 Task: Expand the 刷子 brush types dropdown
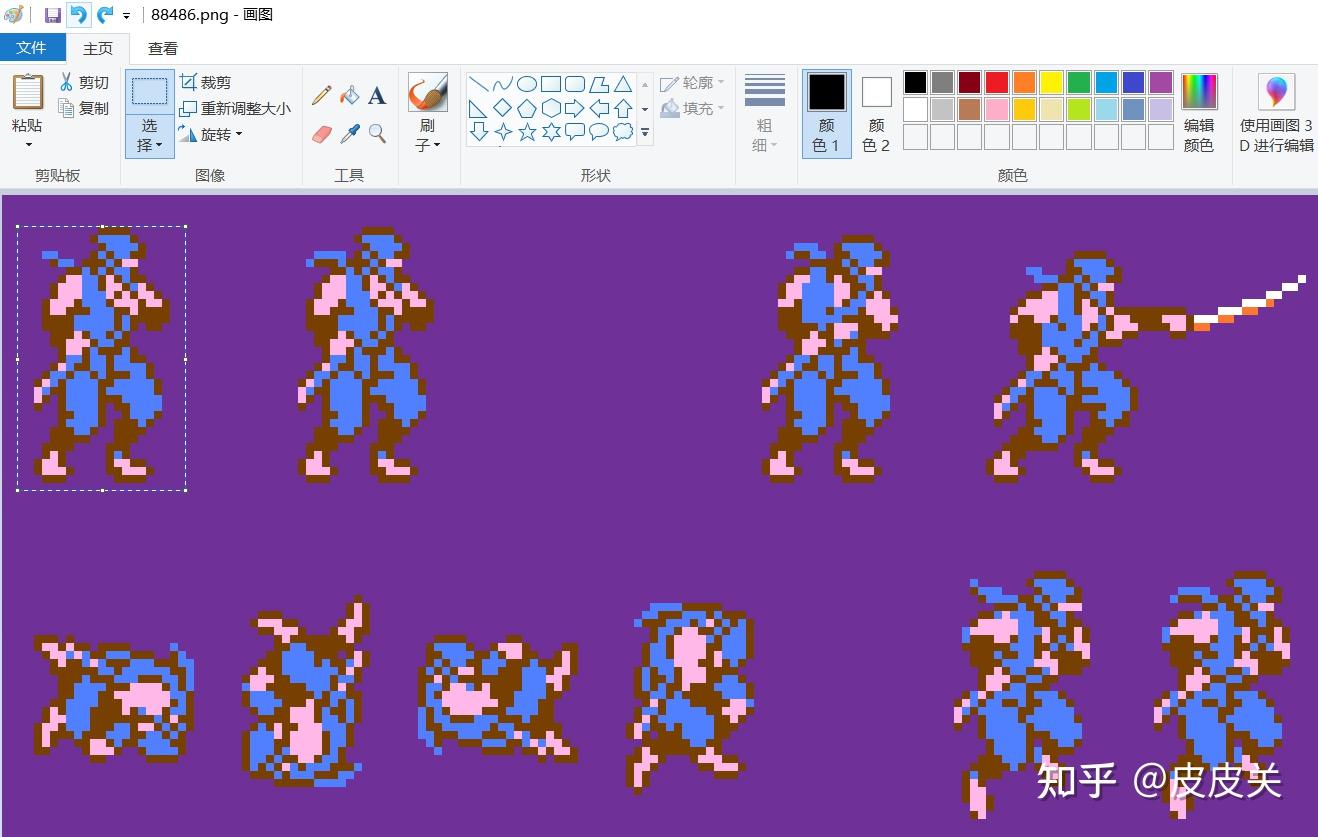(x=427, y=135)
